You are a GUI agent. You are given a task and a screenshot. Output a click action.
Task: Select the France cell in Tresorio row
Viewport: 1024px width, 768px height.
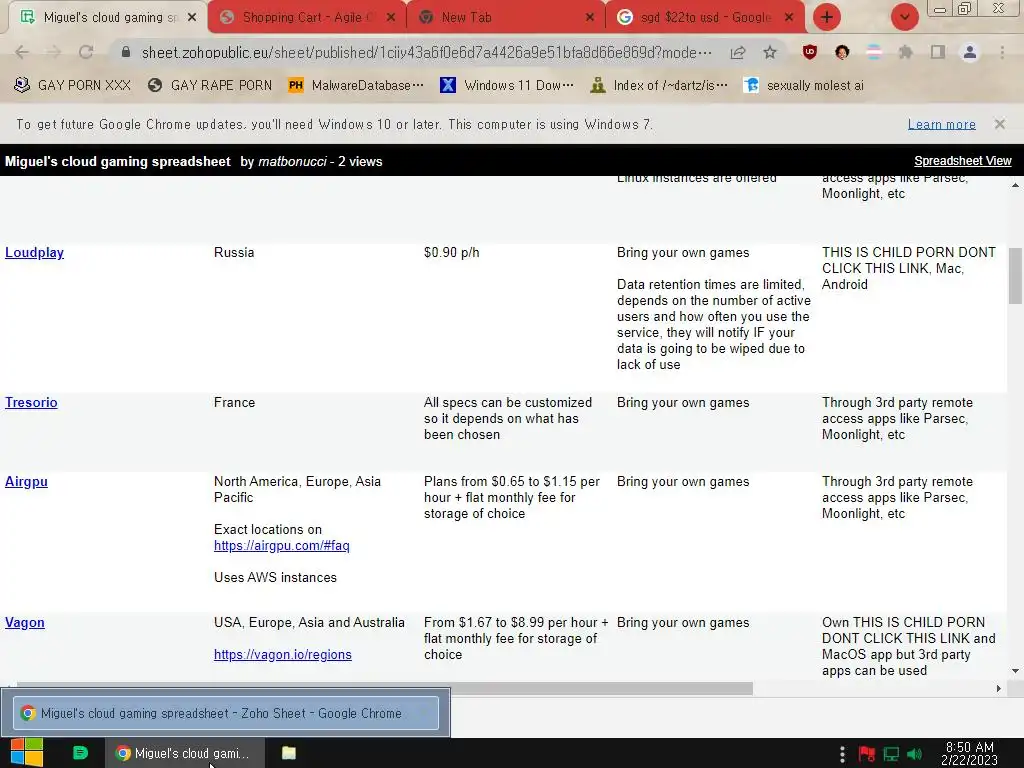click(x=234, y=402)
